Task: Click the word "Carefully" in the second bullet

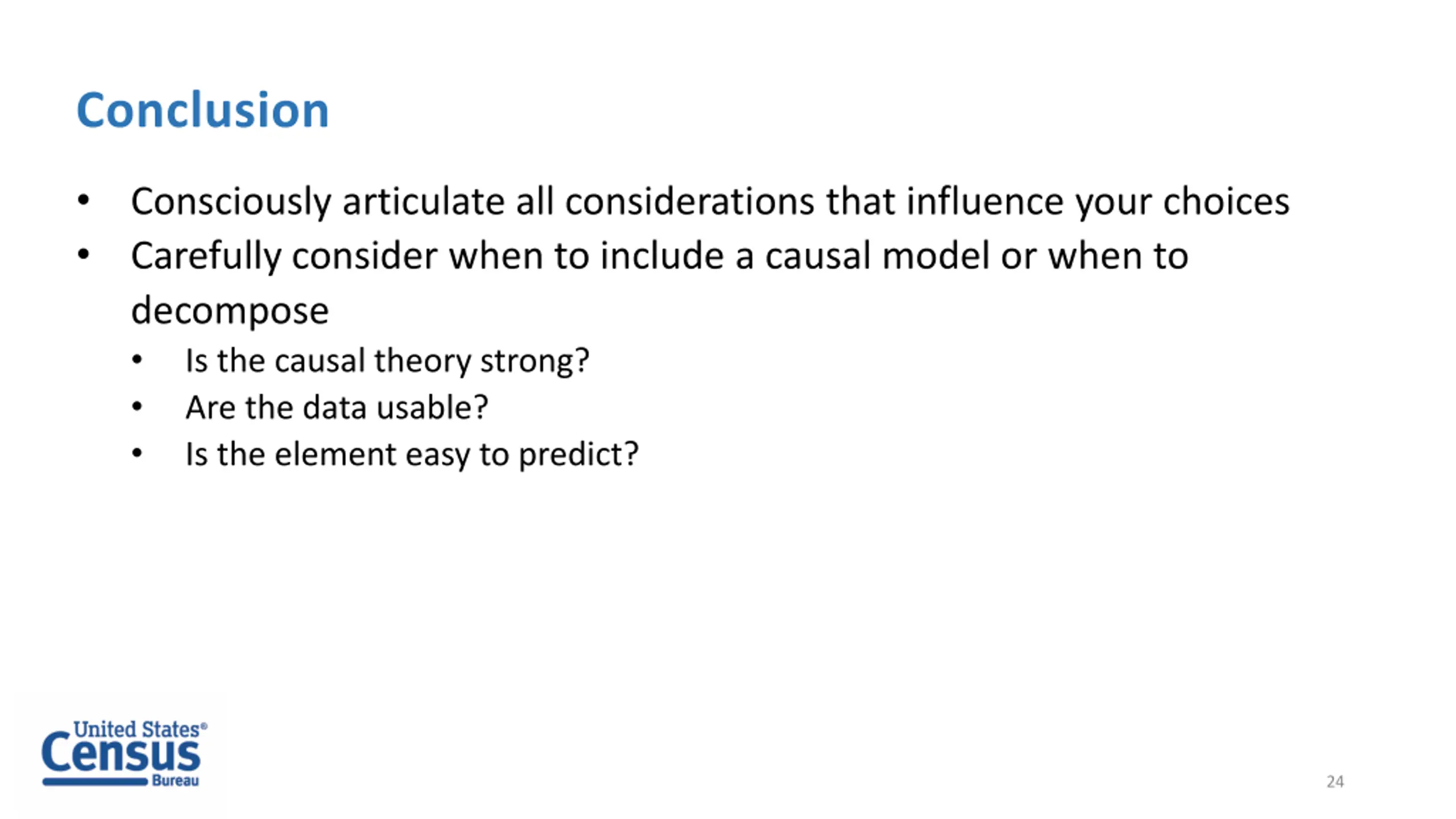Action: pyautogui.click(x=206, y=257)
